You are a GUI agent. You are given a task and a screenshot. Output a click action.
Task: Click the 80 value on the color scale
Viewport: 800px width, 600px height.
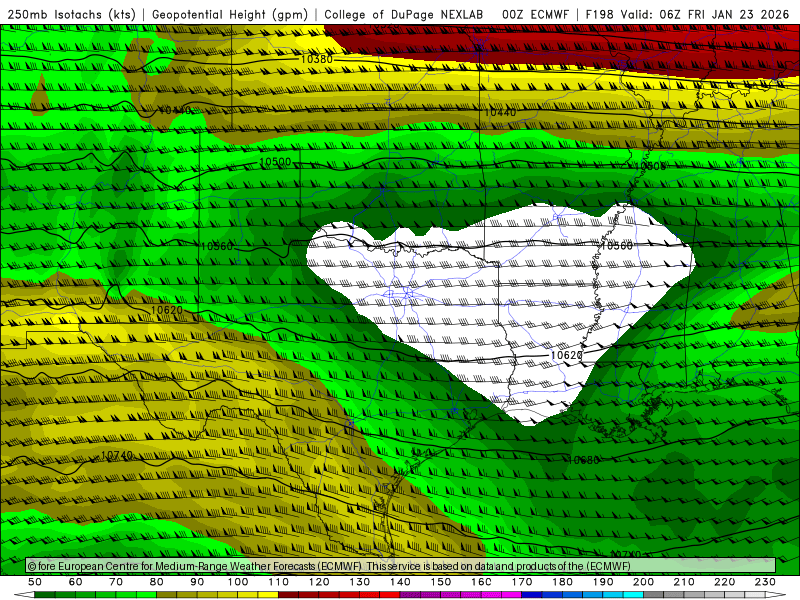click(157, 582)
